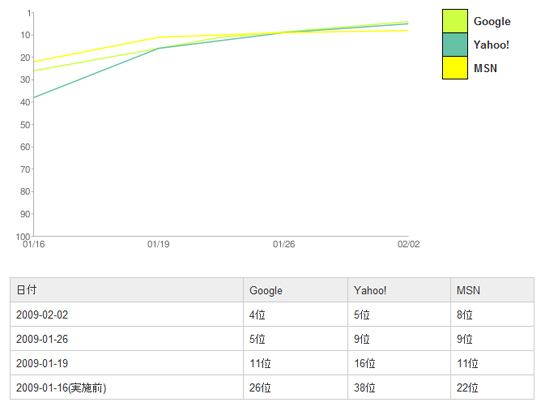Click Google rank 11位 for 2009-01-19
The image size is (545, 411).
pos(295,363)
